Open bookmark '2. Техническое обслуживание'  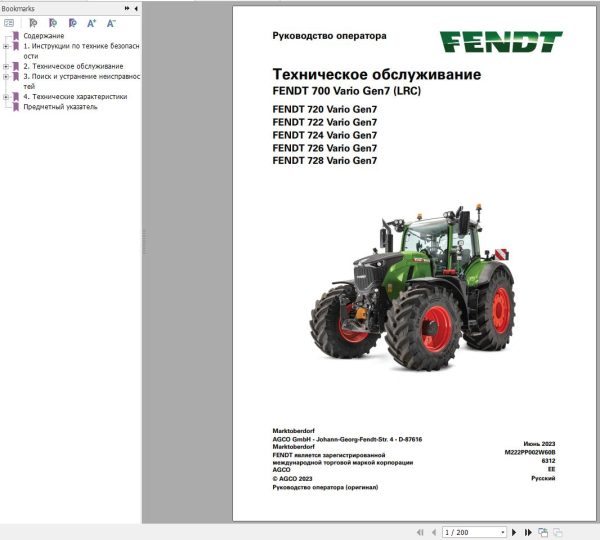tap(73, 66)
